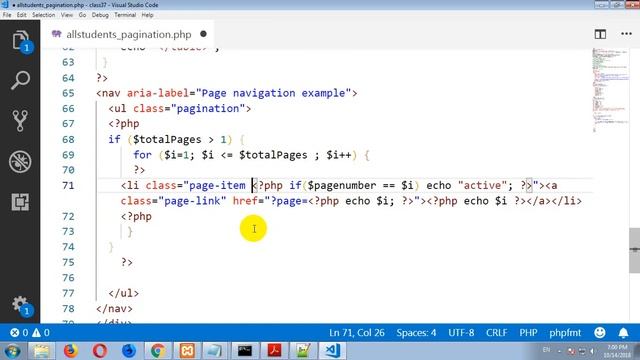Open the Debug view in activity bar
640x360 pixels.
click(20, 162)
